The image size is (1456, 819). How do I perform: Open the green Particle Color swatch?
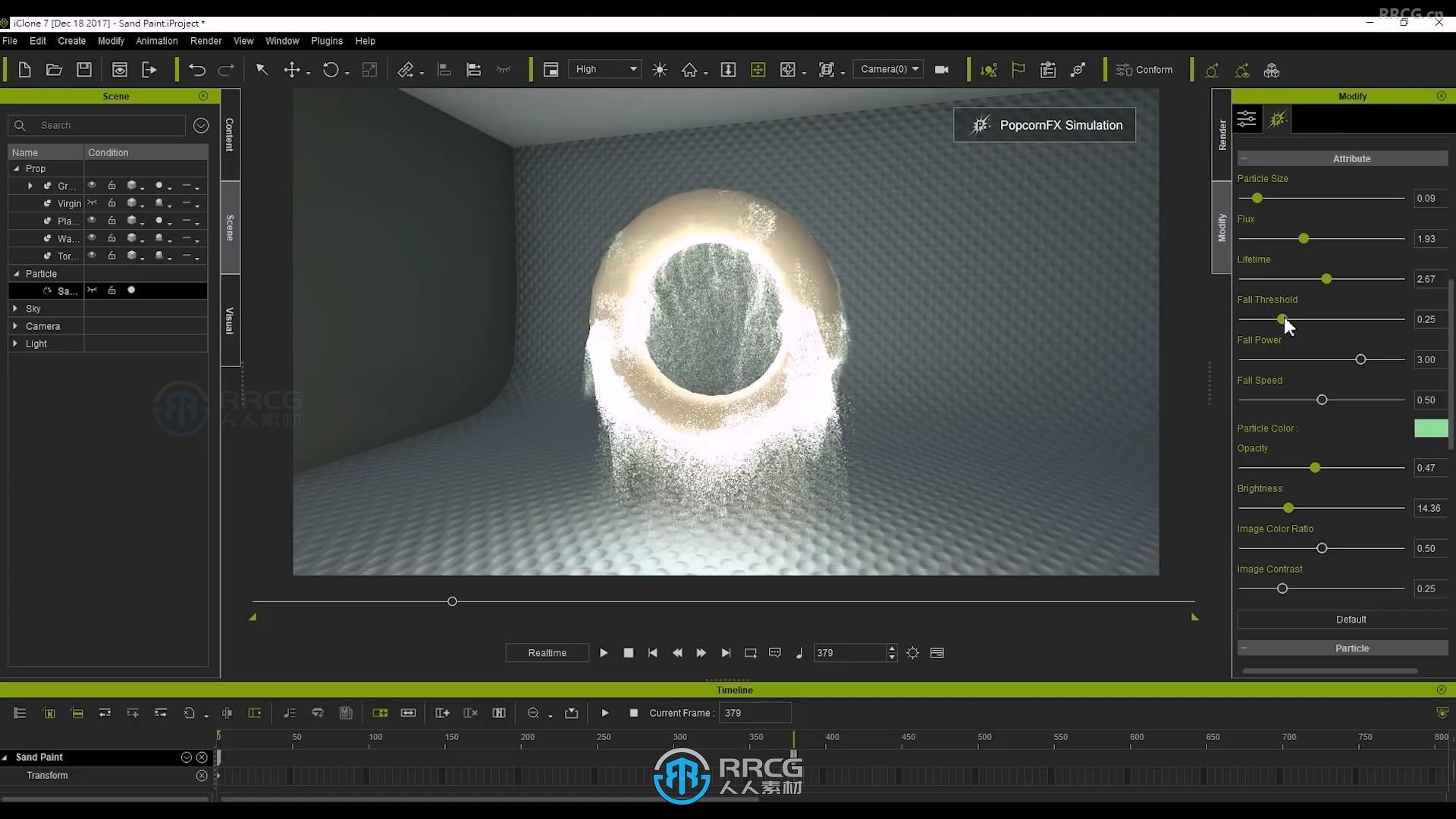1431,428
